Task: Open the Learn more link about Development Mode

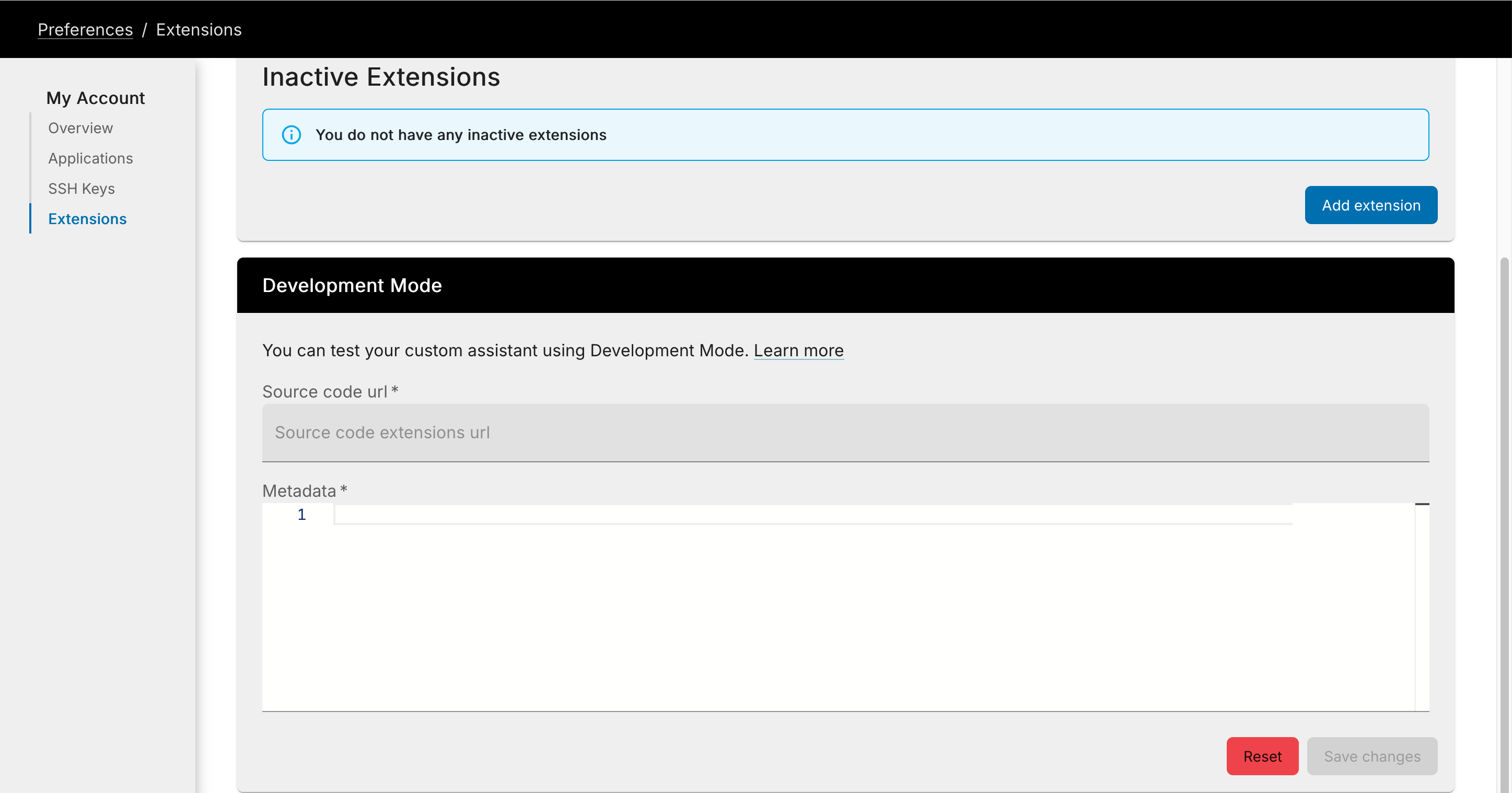Action: pos(799,351)
